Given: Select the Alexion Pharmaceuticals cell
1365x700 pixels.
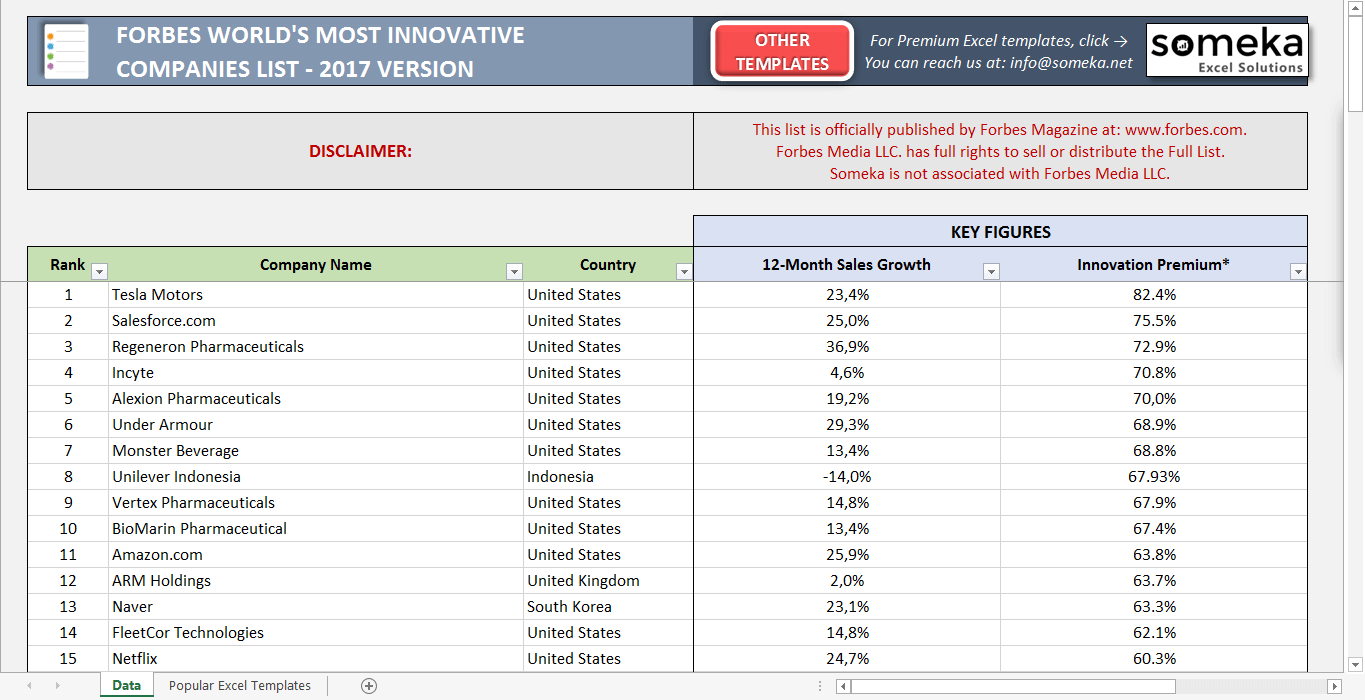Looking at the screenshot, I should (316, 399).
